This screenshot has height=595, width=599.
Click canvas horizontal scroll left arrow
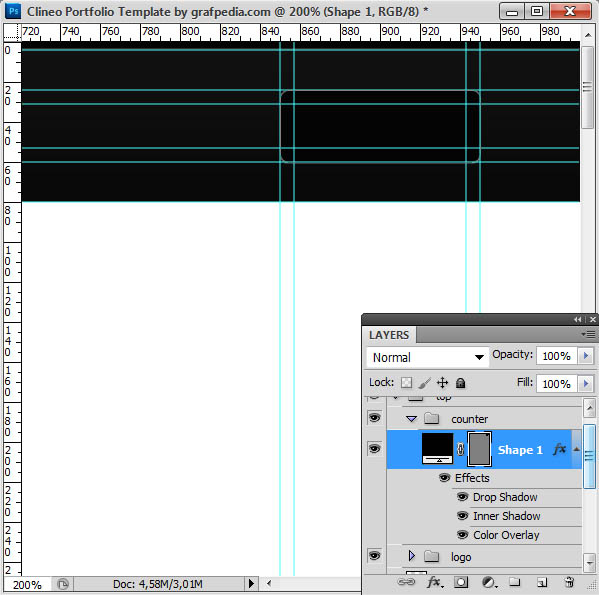[269, 583]
